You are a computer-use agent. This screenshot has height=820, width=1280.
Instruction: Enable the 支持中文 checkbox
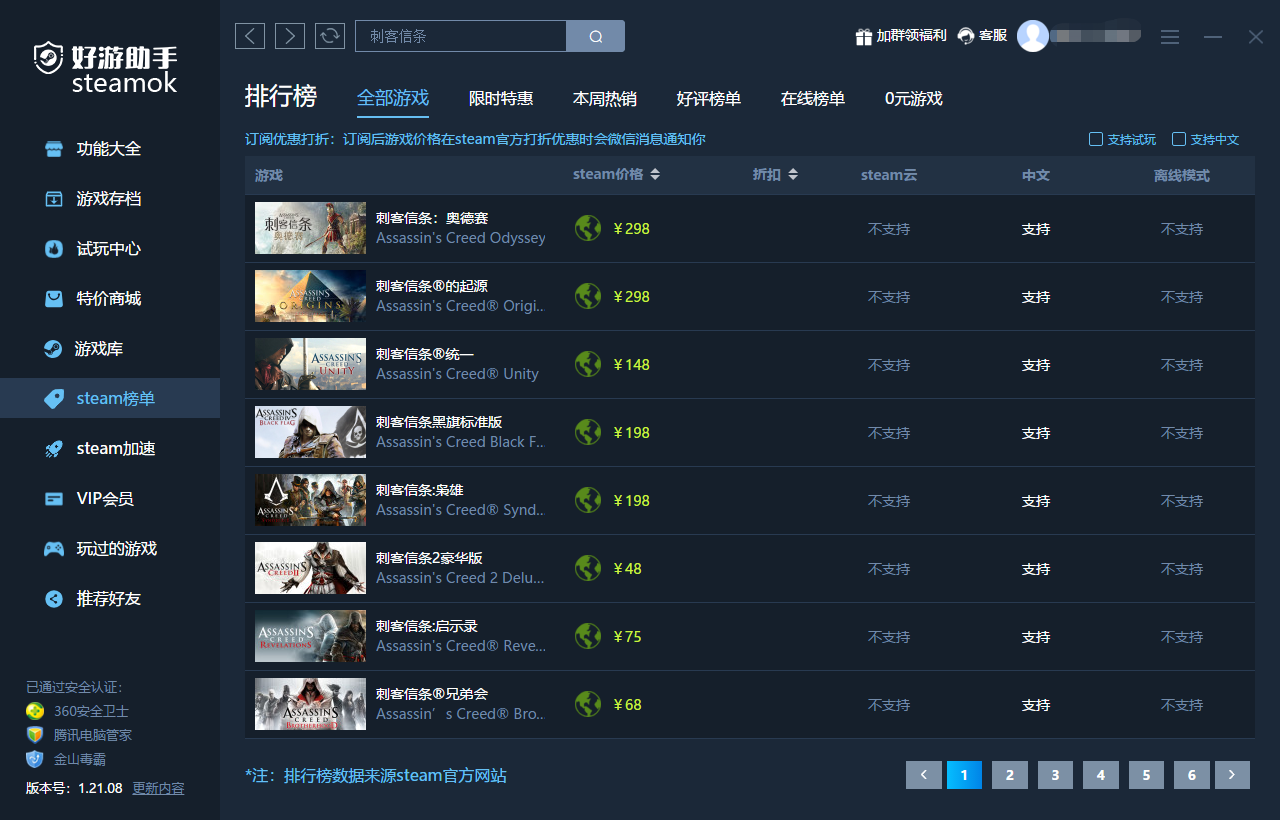(1179, 139)
